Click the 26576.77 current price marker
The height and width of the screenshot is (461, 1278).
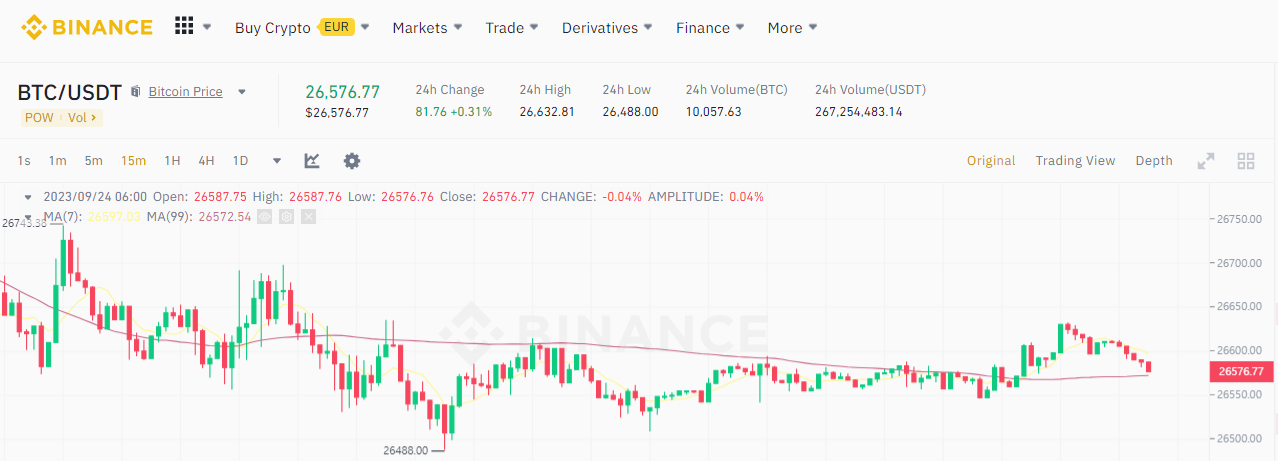click(1243, 372)
